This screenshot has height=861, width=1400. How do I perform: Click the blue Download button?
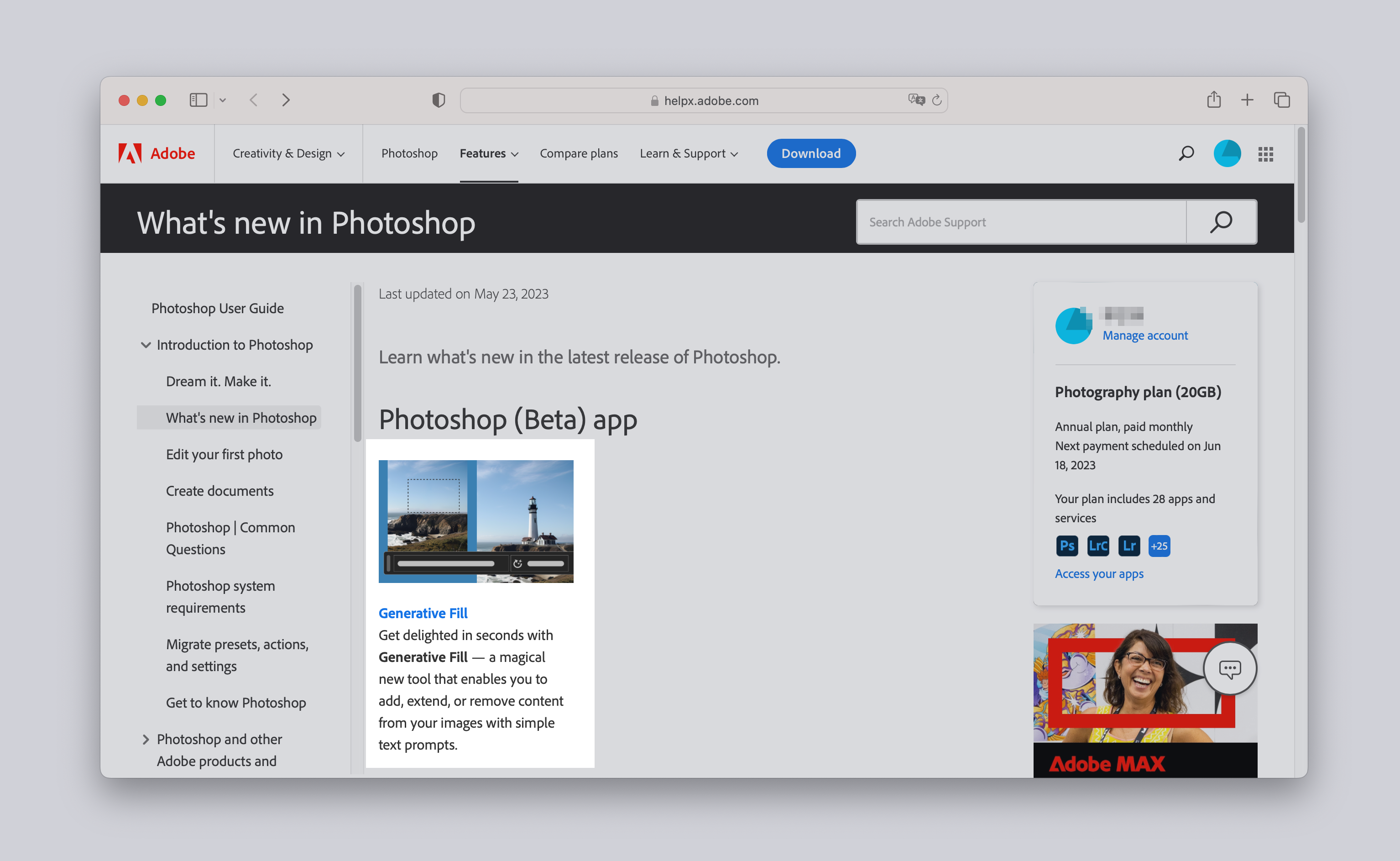(x=811, y=153)
